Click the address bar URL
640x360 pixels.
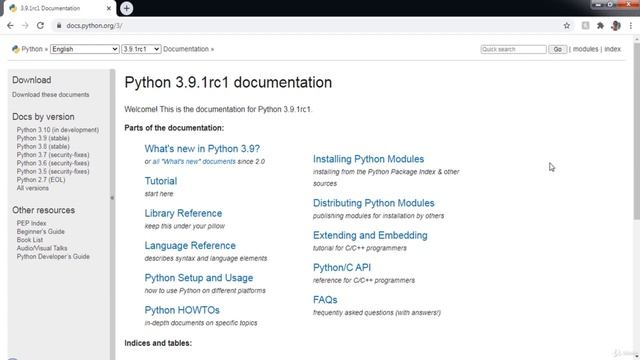(x=94, y=25)
